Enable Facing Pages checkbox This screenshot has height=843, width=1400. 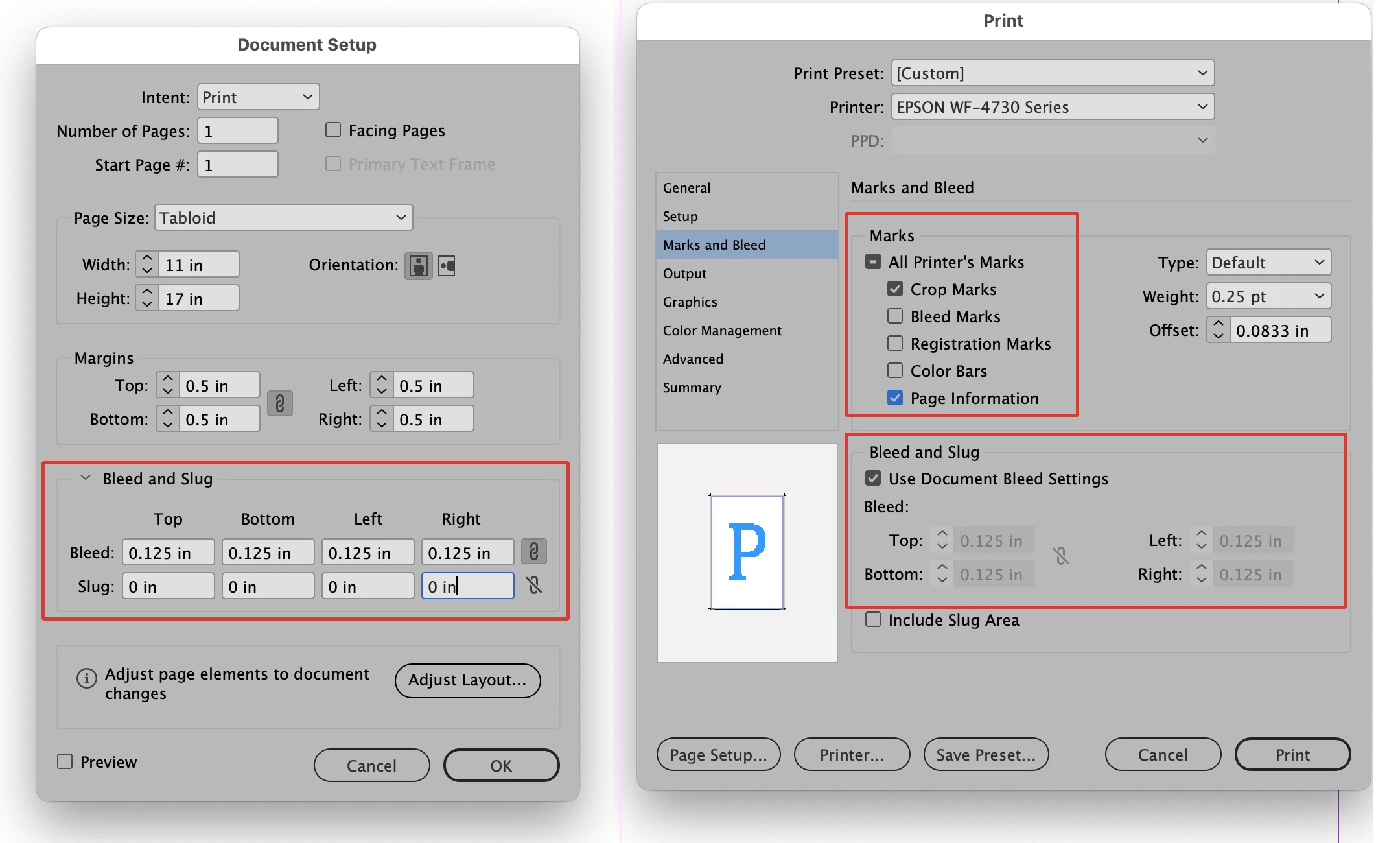[333, 130]
